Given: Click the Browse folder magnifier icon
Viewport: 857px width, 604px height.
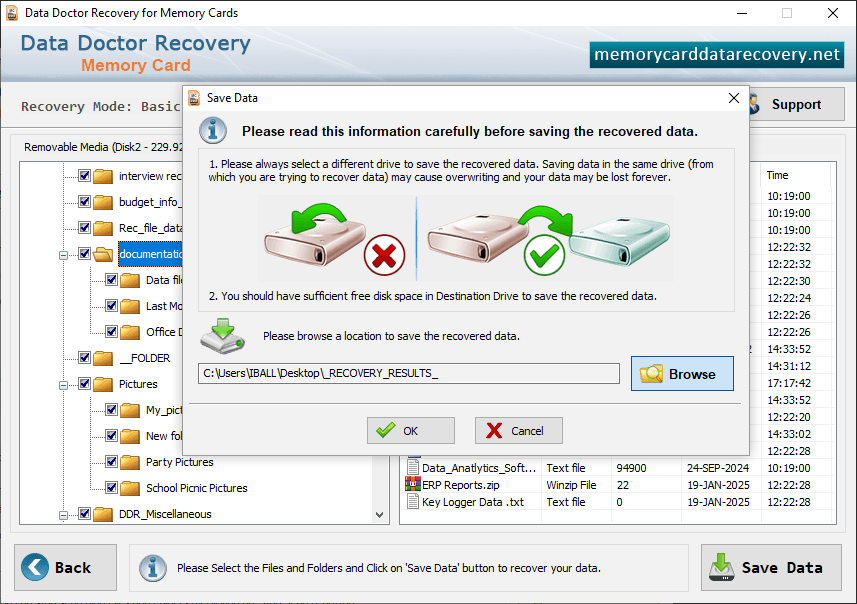Looking at the screenshot, I should (x=651, y=374).
